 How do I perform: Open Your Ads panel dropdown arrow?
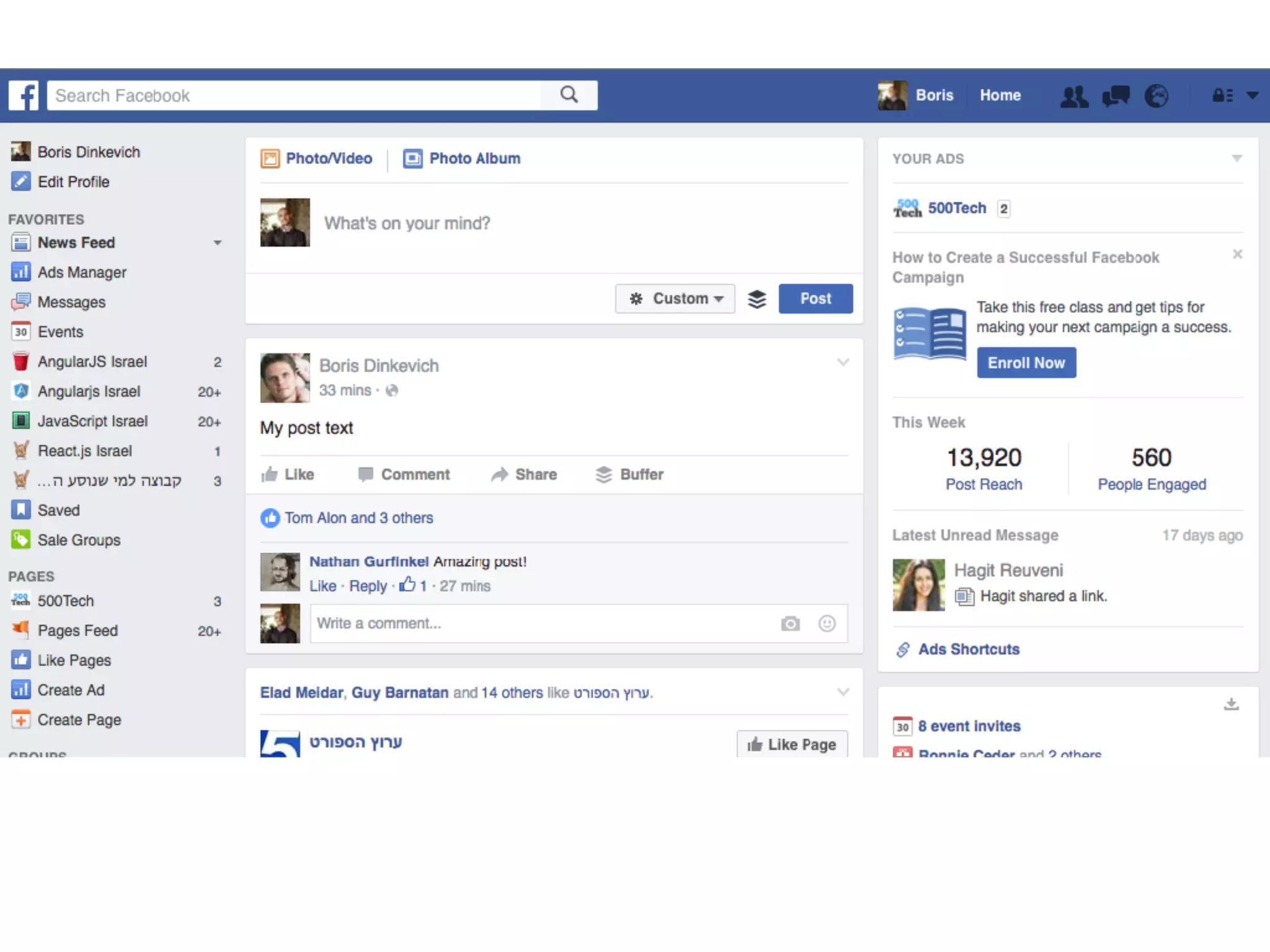1237,159
